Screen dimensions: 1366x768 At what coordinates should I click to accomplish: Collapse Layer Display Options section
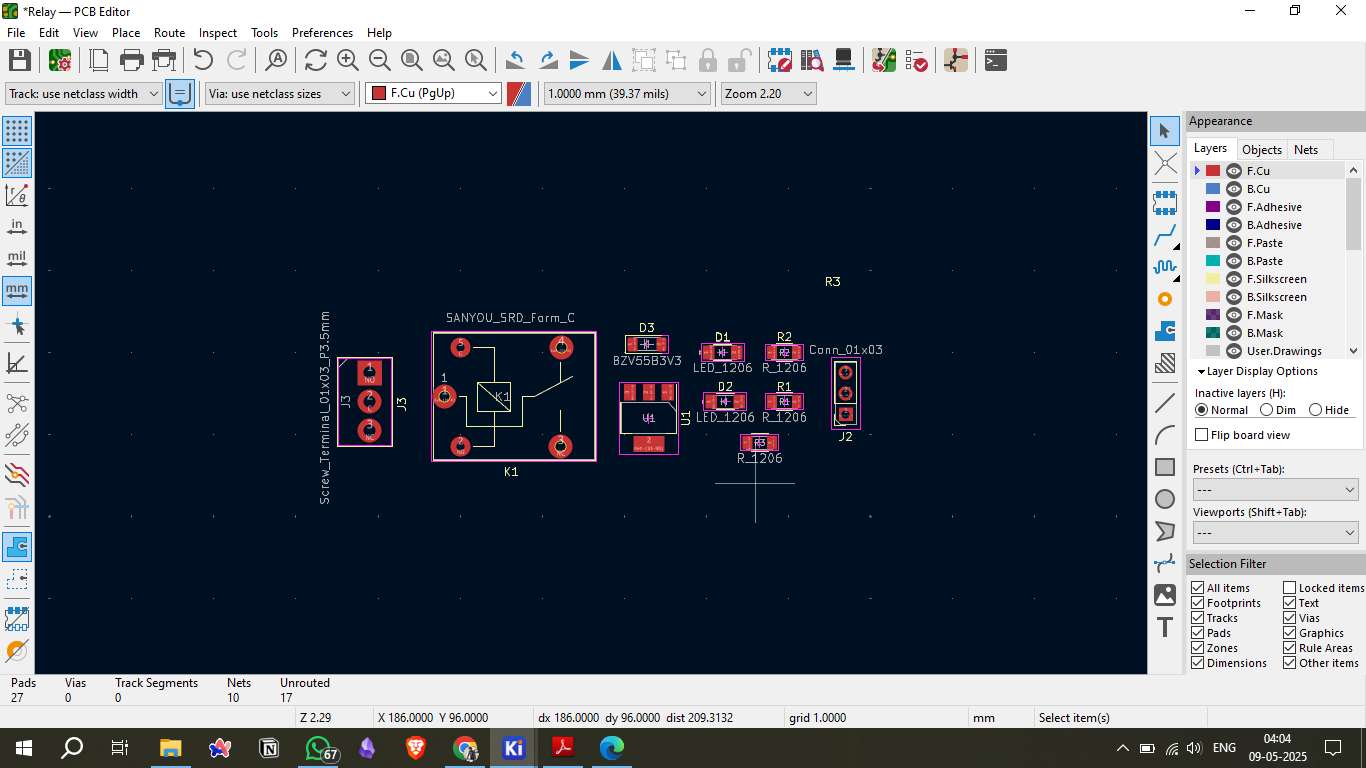[1258, 371]
